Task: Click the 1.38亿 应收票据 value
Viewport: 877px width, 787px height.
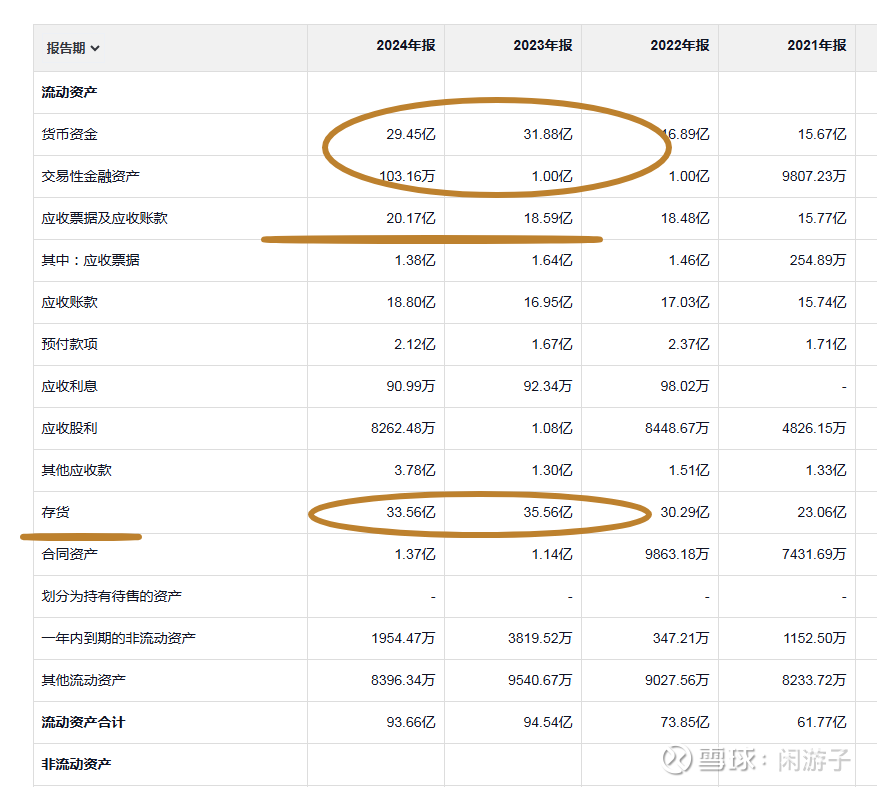Action: 414,260
